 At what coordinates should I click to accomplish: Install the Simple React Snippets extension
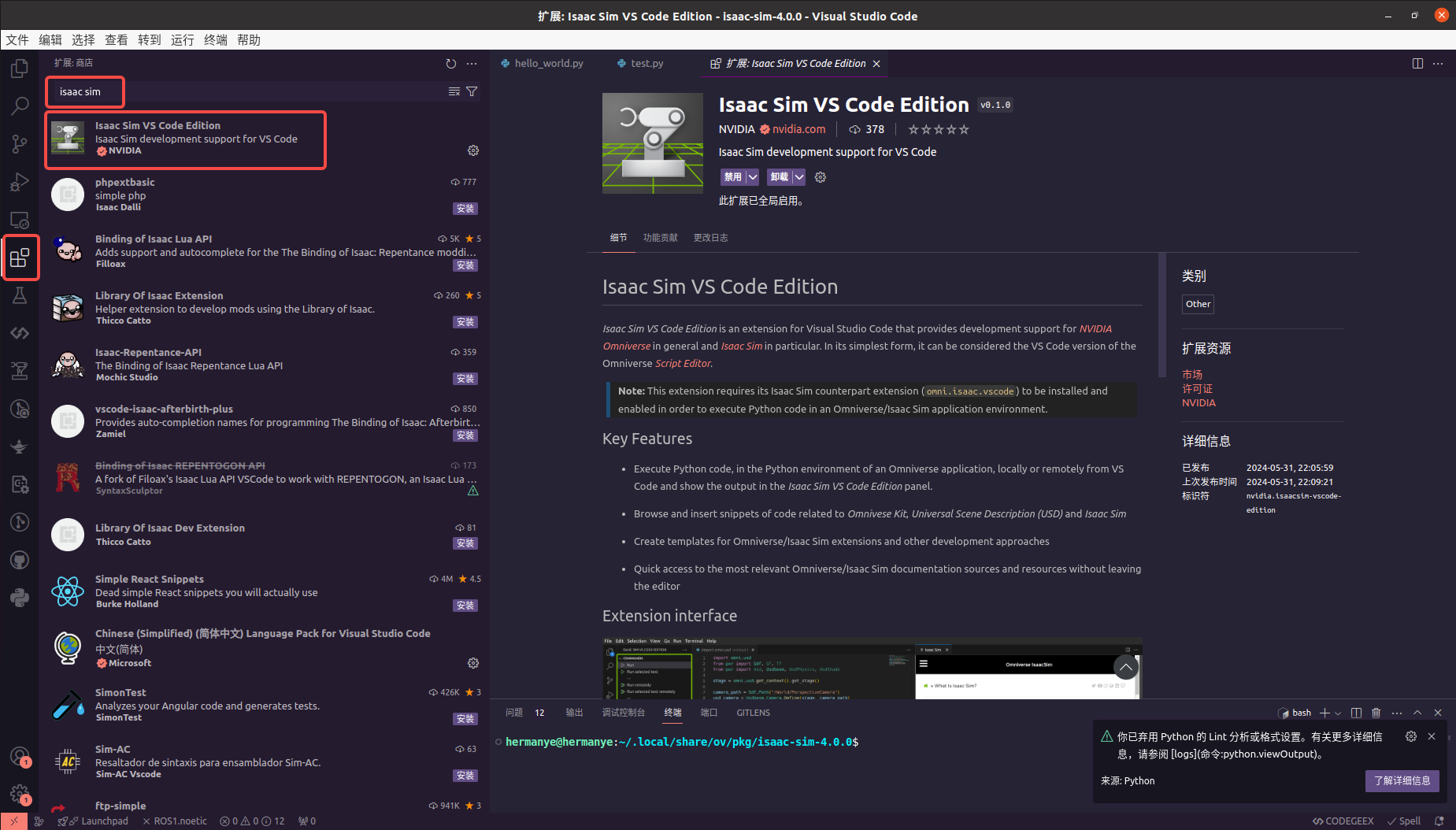[x=465, y=606]
